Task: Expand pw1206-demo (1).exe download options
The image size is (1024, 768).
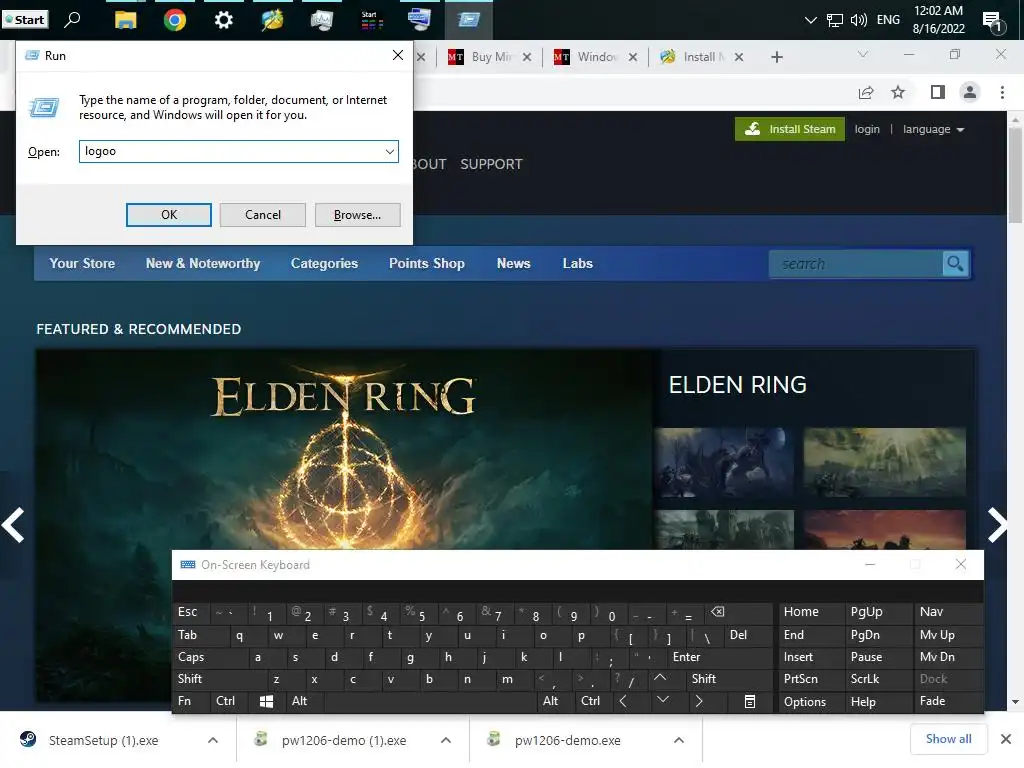Action: coord(446,741)
